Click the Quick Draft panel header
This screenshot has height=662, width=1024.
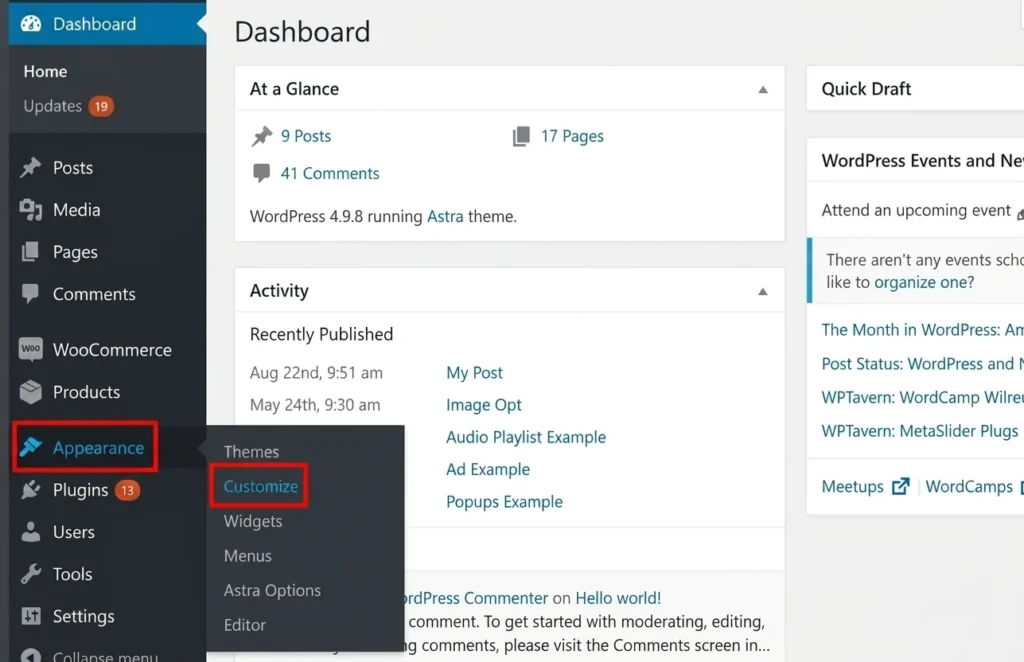[x=915, y=89]
